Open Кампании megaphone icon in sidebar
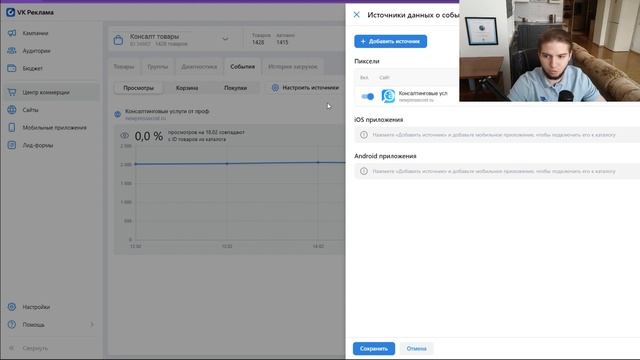 coord(12,33)
